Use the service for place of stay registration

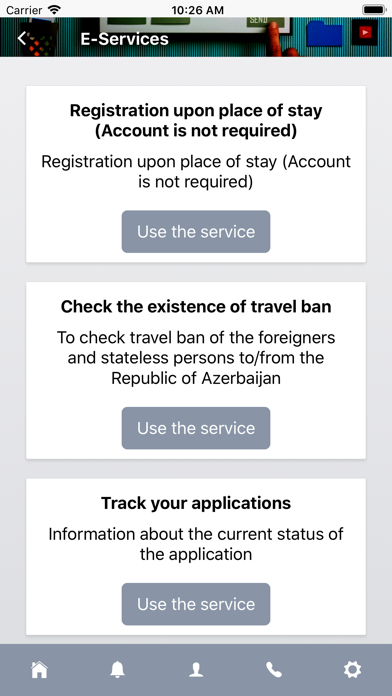click(196, 232)
